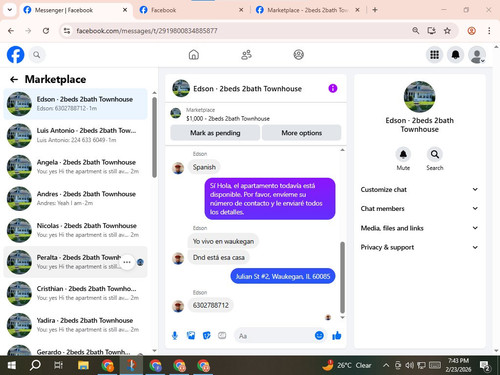This screenshot has width=500, height=375.
Task: Click the Julian St #2, Waukegan message bubble
Action: point(283,276)
